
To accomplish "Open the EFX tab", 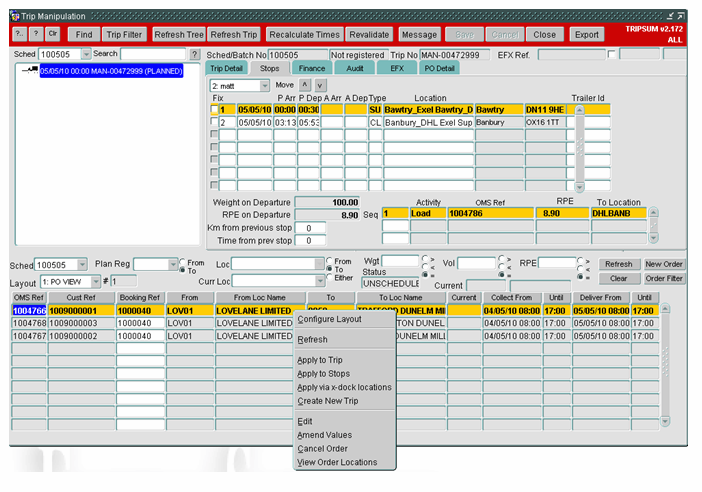I will pos(397,68).
